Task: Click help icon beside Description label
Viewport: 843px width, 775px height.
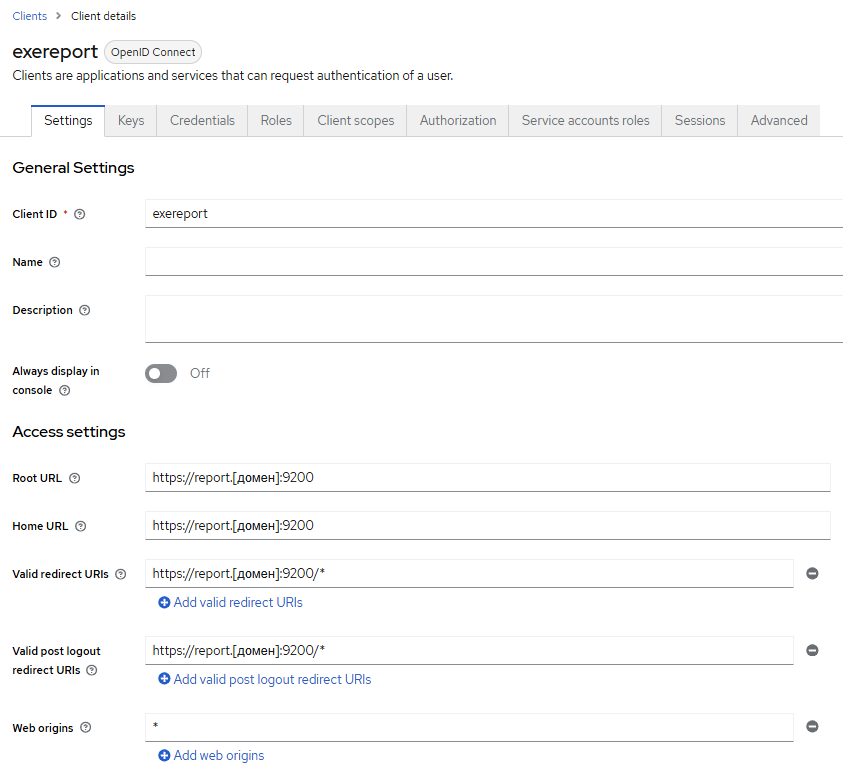Action: (84, 310)
